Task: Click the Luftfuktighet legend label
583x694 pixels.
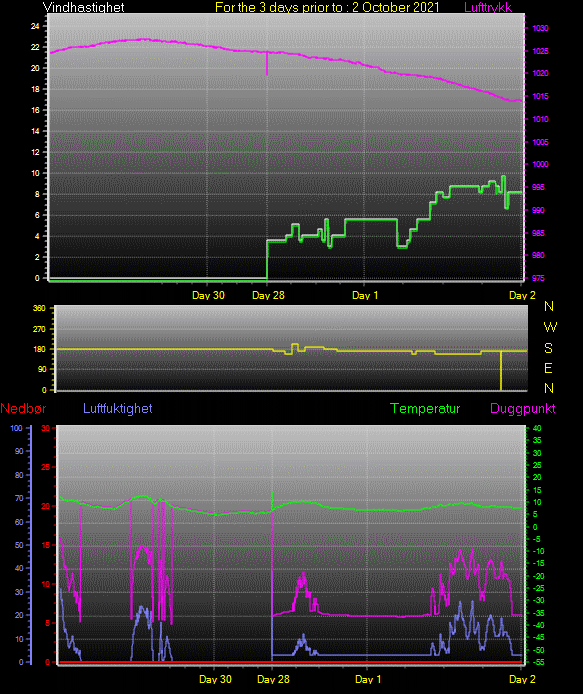Action: pyautogui.click(x=118, y=408)
